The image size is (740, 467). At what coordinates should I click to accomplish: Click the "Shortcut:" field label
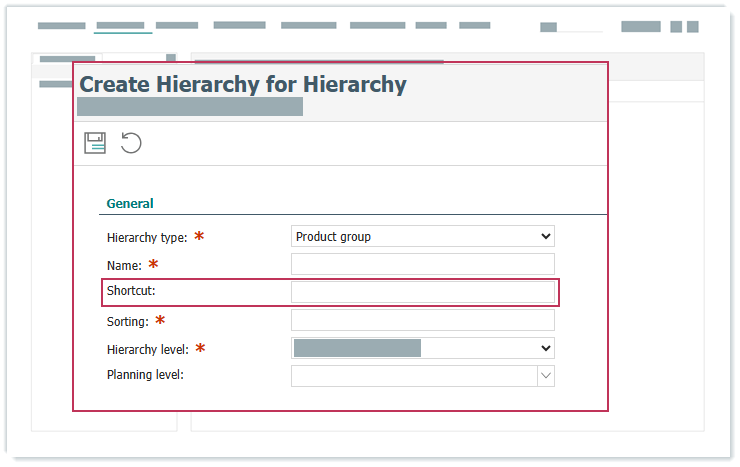[x=131, y=291]
